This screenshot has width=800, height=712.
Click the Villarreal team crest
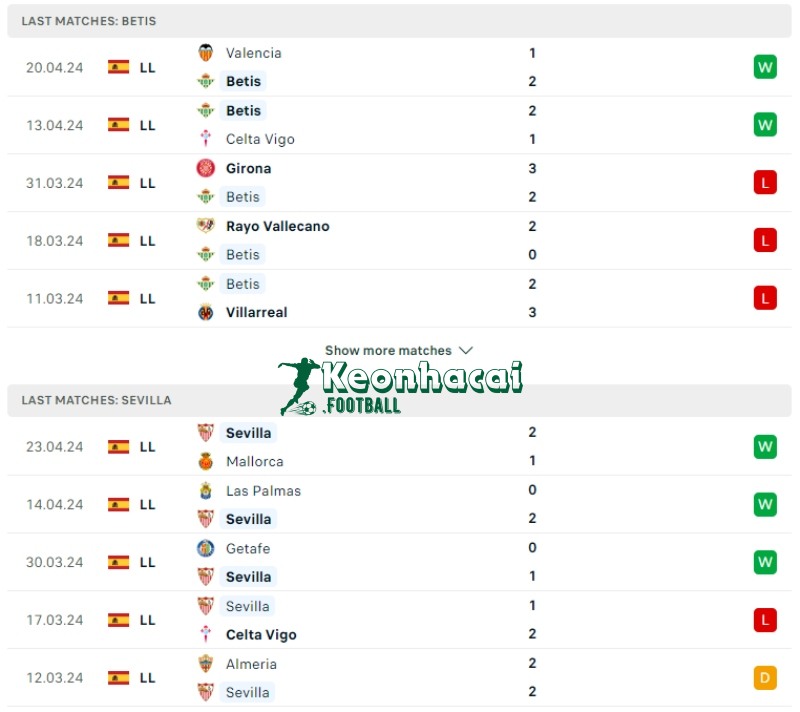(207, 312)
